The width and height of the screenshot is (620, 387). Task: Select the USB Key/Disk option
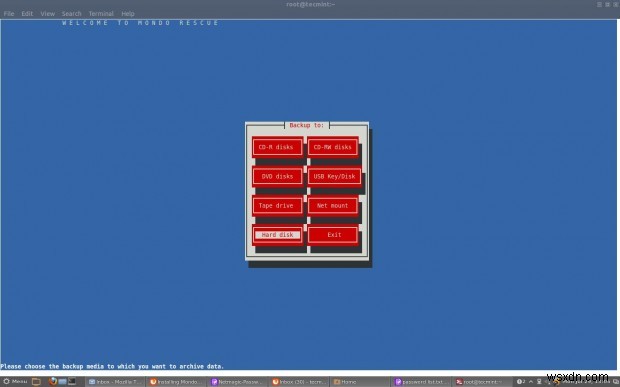(334, 176)
